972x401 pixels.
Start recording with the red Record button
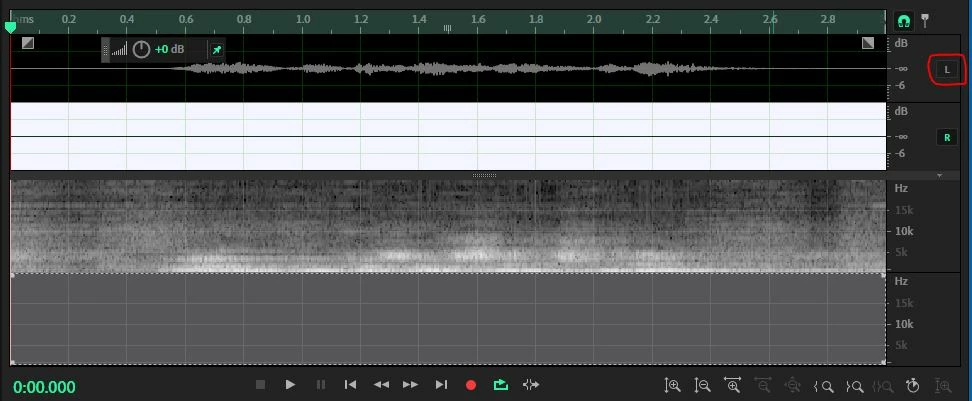pos(471,385)
